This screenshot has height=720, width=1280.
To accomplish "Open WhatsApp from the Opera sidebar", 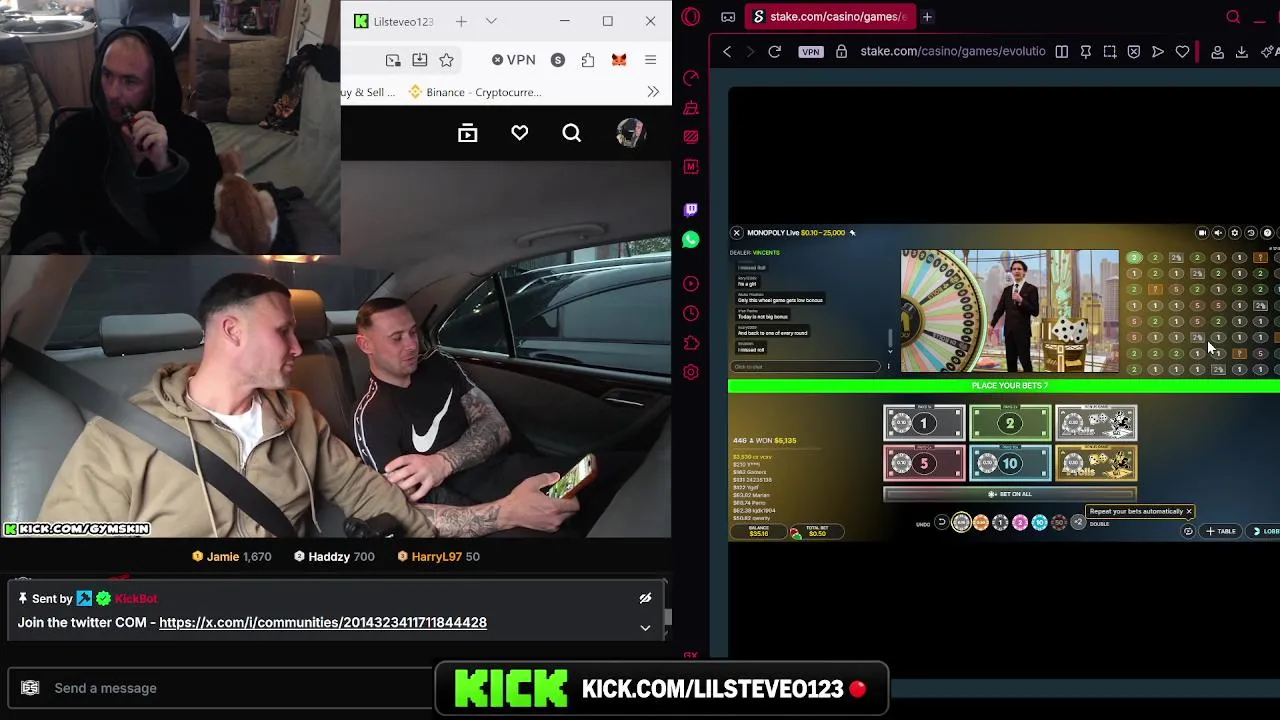I will pos(691,240).
